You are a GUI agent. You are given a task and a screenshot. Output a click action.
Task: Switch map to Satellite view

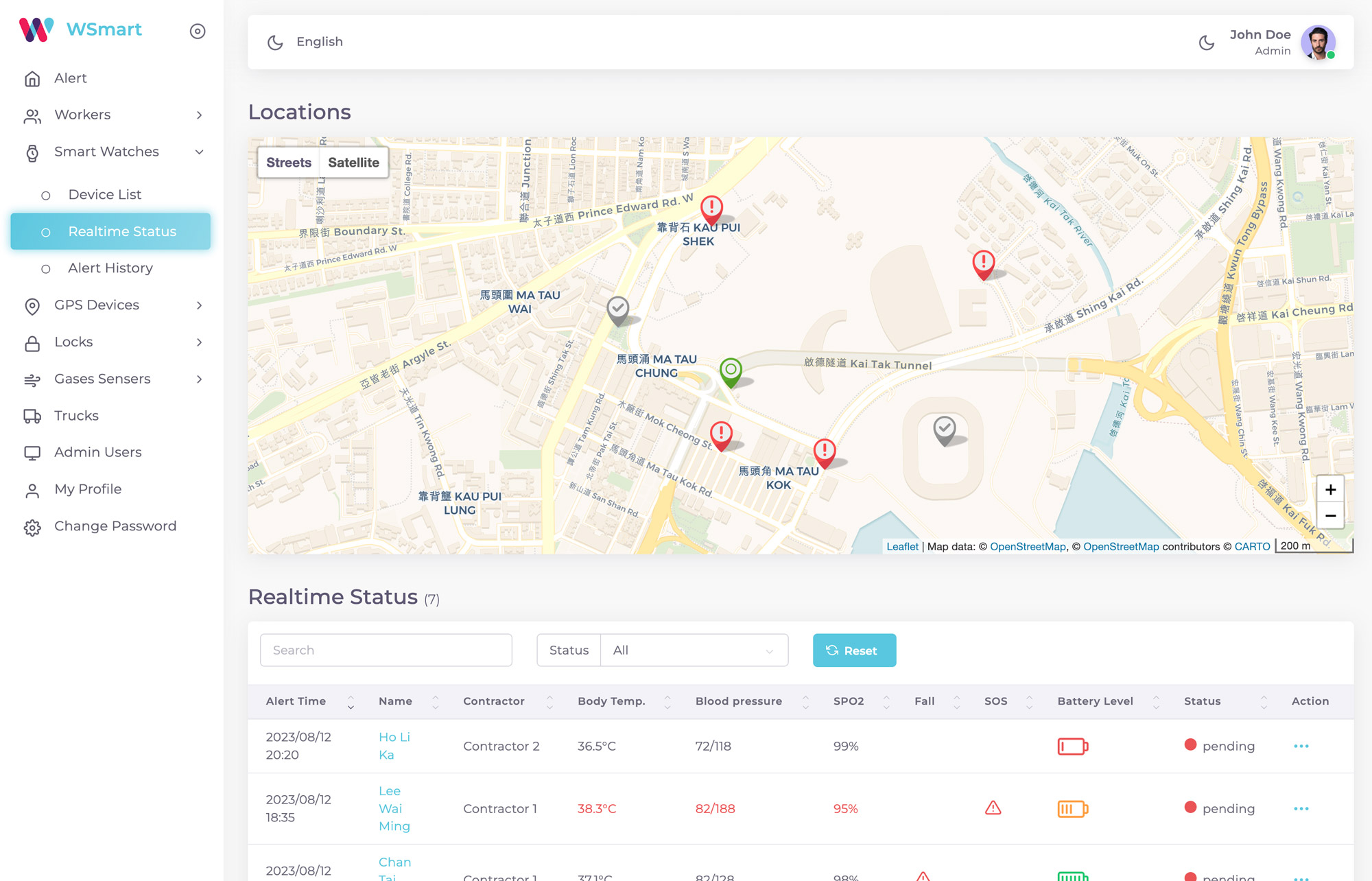click(353, 163)
